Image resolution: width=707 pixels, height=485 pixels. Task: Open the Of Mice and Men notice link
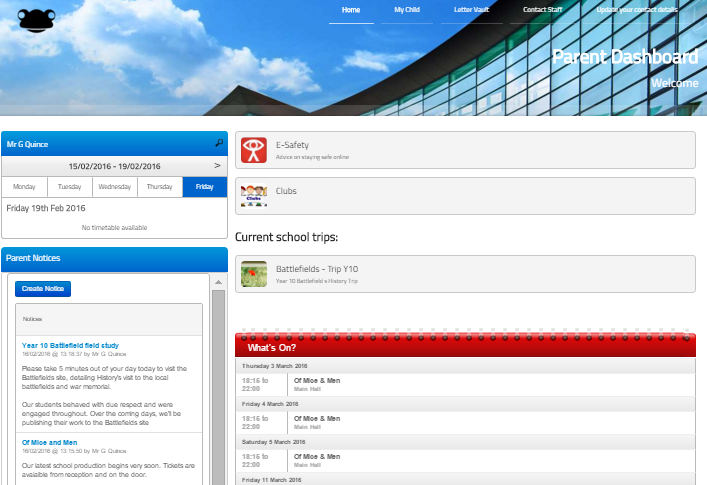pyautogui.click(x=50, y=443)
